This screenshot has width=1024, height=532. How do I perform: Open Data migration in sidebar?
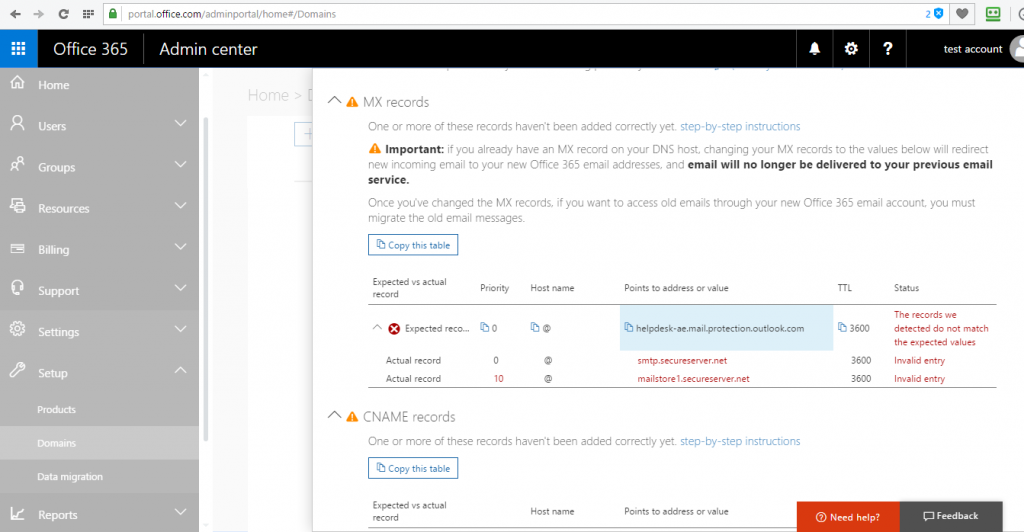point(70,477)
